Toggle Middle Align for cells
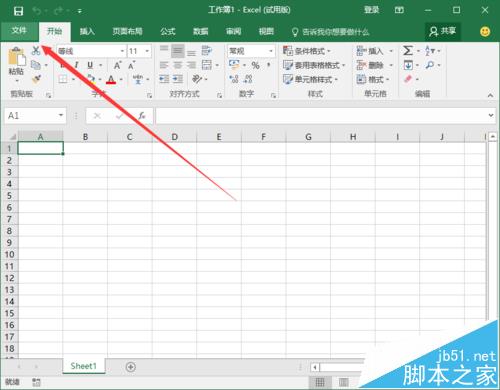The height and width of the screenshot is (390, 500). pos(178,51)
